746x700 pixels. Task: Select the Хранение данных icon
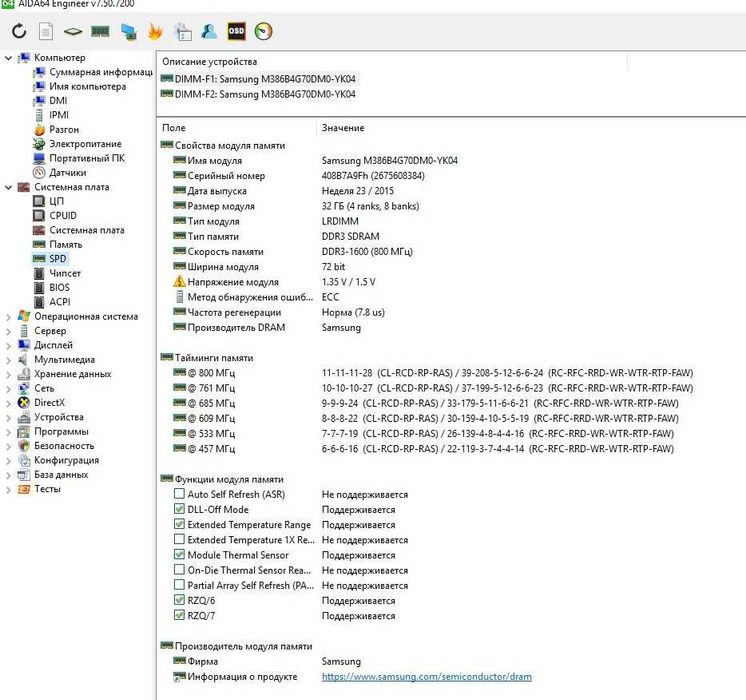point(23,374)
